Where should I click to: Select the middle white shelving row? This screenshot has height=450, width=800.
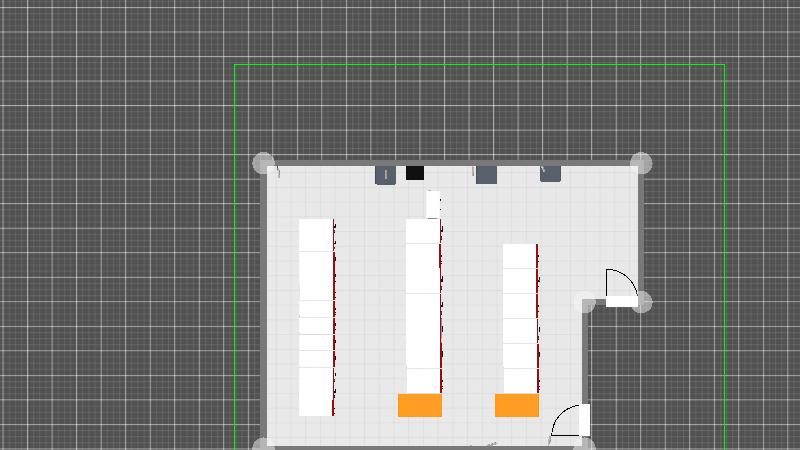(423, 306)
